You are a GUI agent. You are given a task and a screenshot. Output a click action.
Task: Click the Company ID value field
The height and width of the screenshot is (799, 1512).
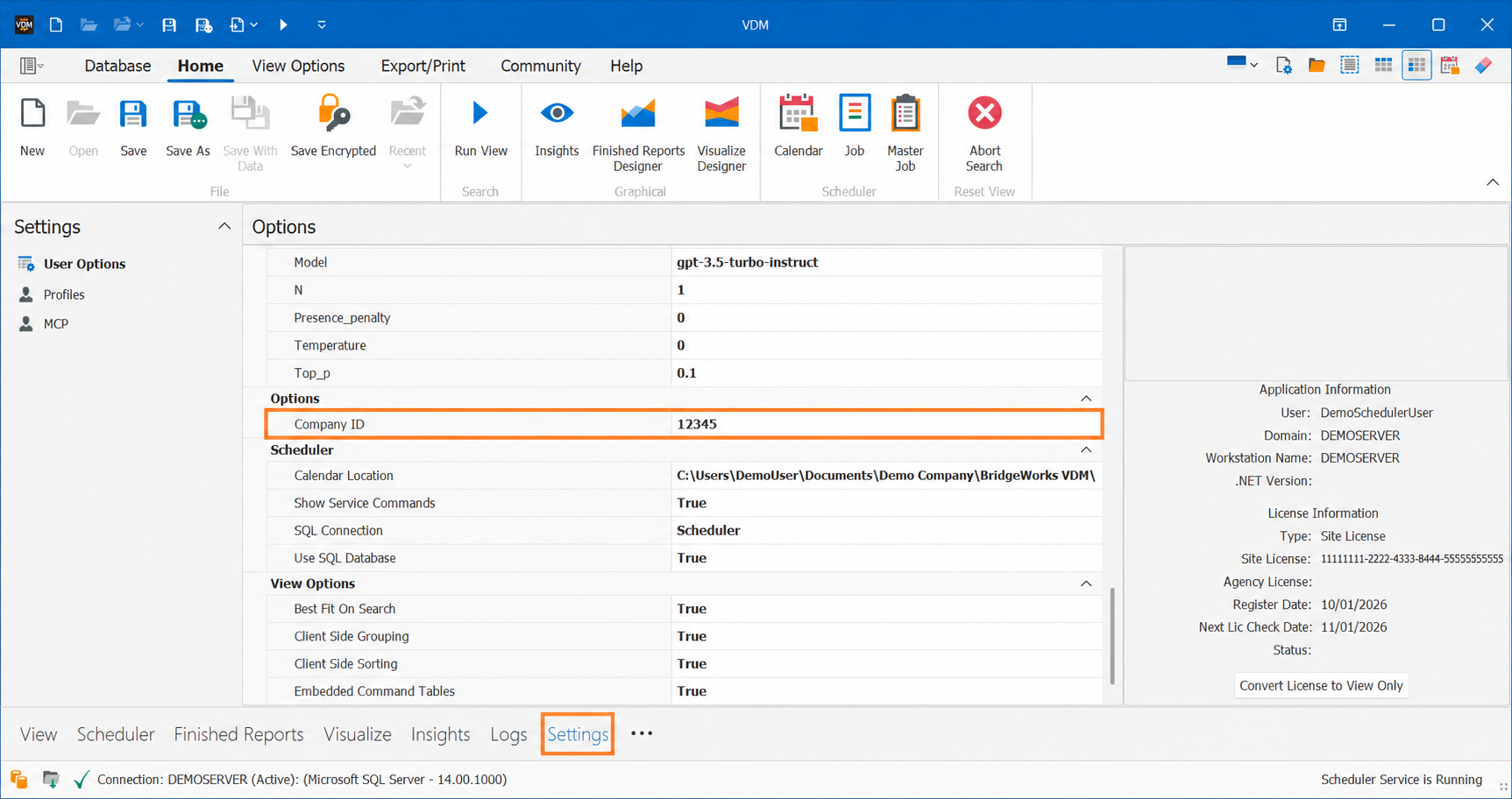click(x=887, y=424)
